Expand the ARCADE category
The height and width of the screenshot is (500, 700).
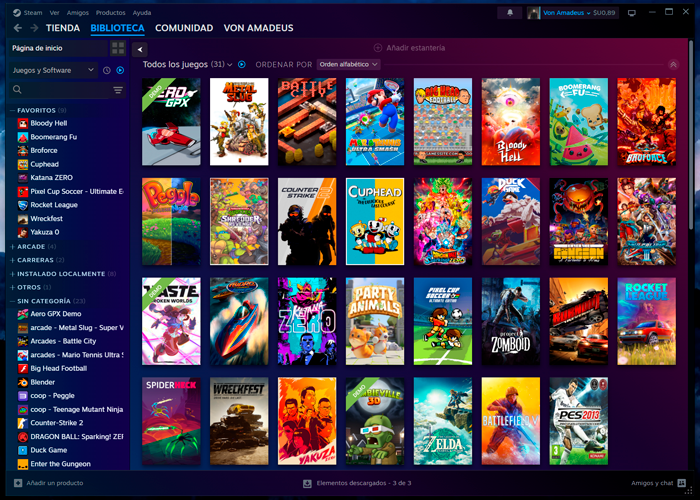click(31, 246)
